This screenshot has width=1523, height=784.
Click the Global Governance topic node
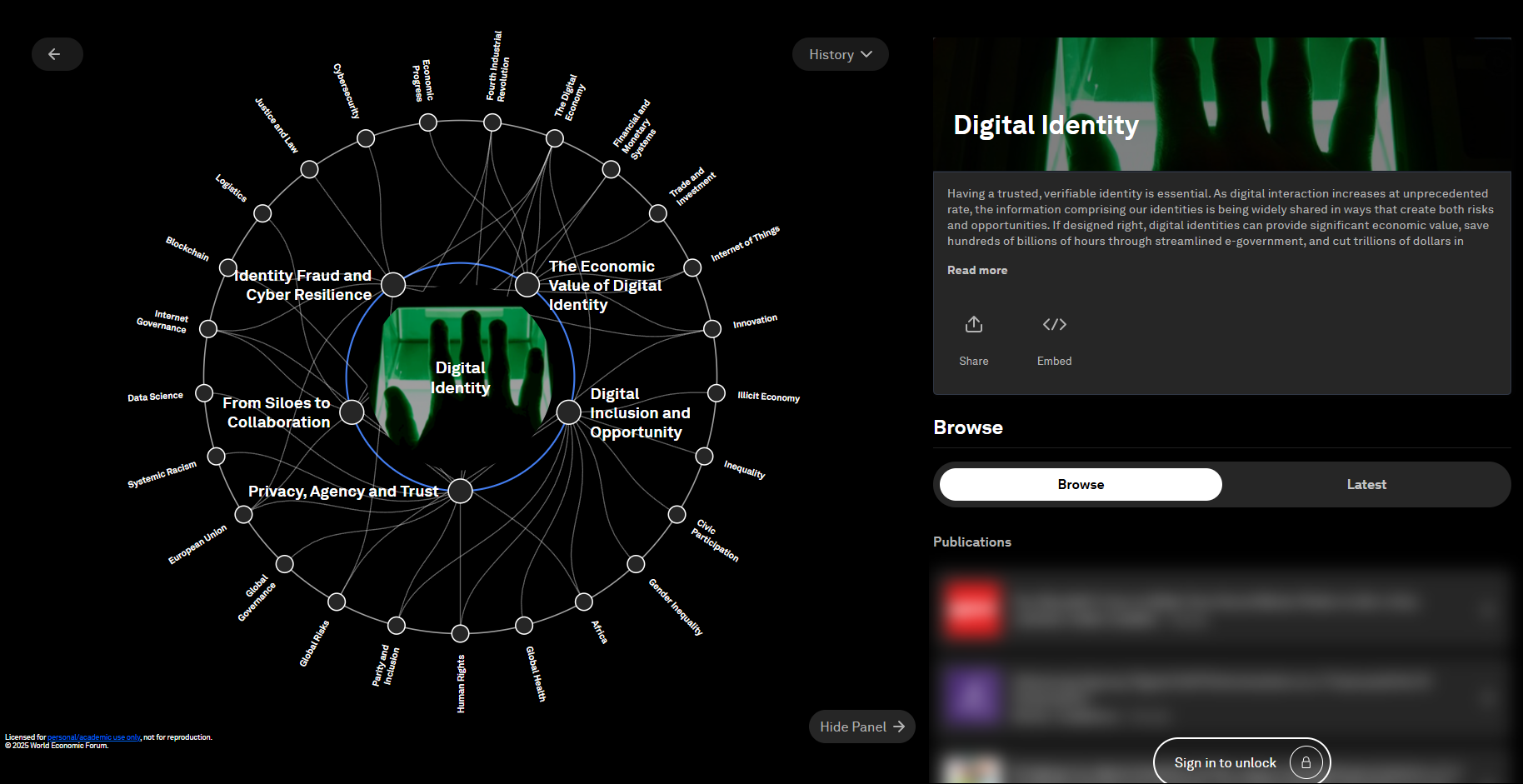(x=285, y=564)
